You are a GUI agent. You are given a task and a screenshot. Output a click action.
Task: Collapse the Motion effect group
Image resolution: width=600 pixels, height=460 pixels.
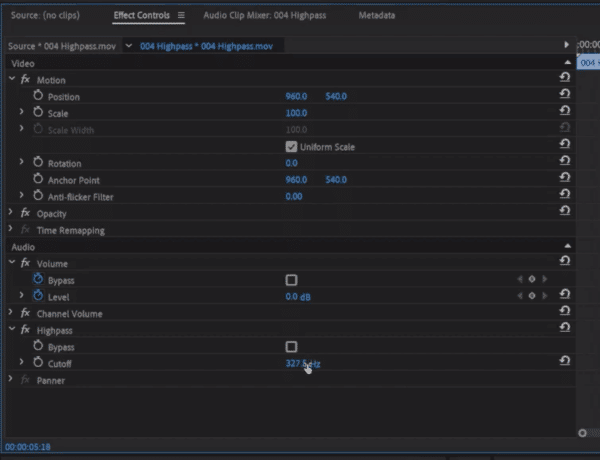[x=12, y=79]
